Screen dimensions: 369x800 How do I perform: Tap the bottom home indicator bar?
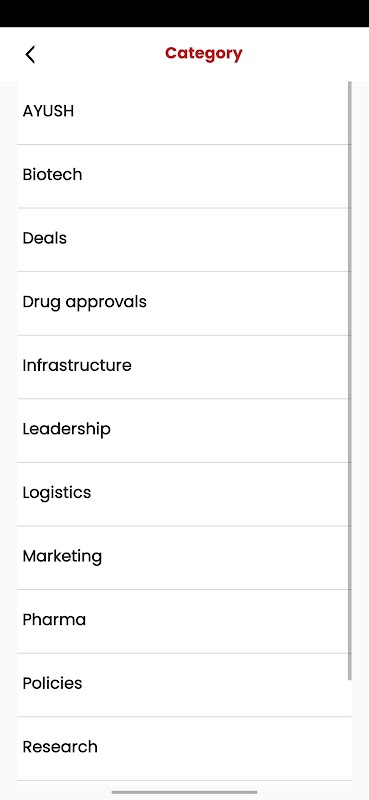tap(184, 792)
